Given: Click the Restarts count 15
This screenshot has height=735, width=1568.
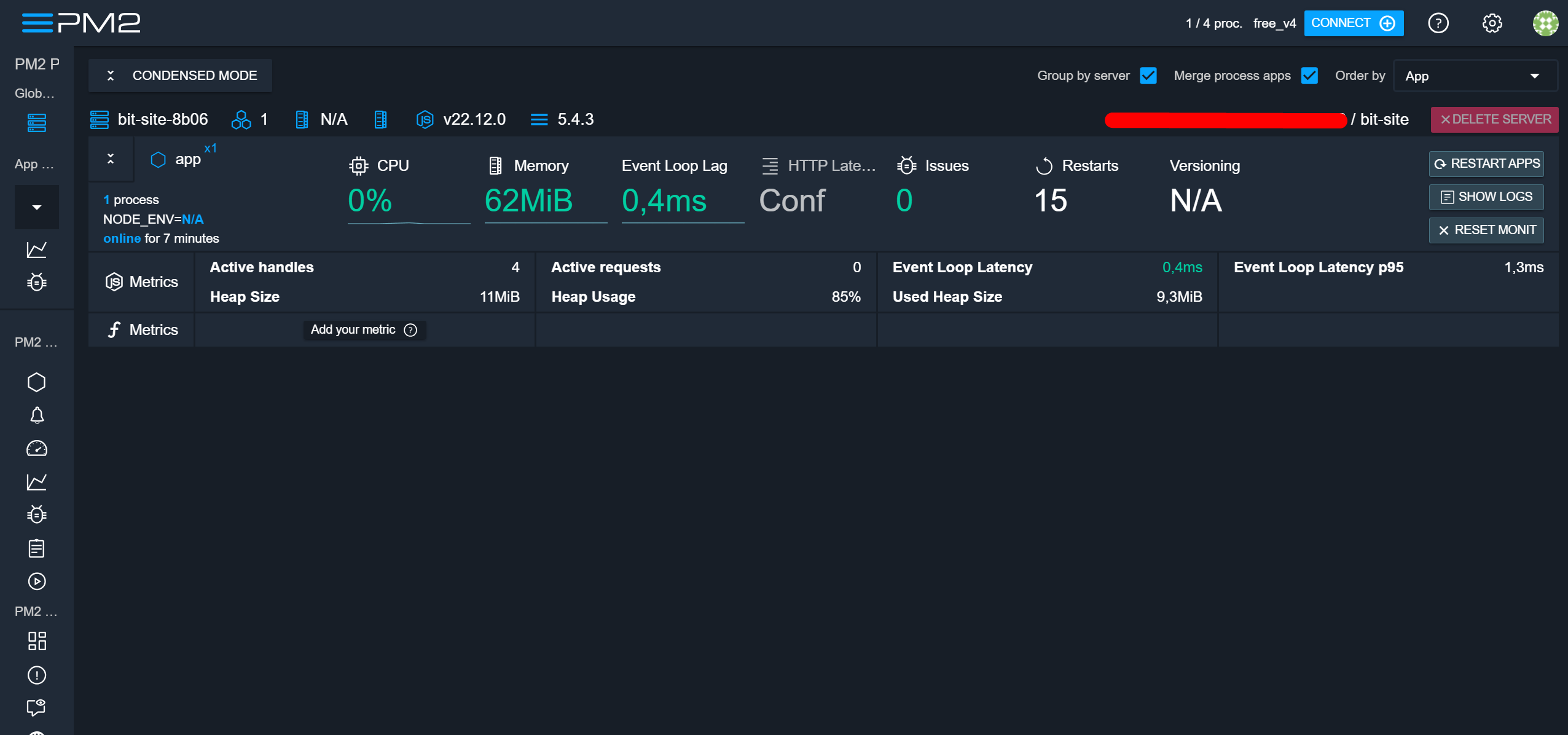Looking at the screenshot, I should 1051,201.
